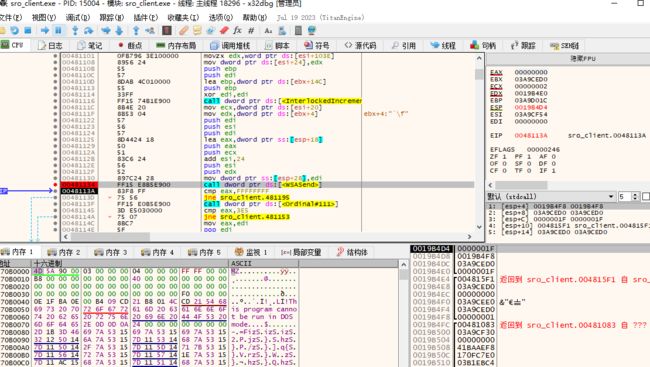This screenshot has height=367, width=650.
Task: Click the Open File folder icon
Action: click(x=2, y=30)
